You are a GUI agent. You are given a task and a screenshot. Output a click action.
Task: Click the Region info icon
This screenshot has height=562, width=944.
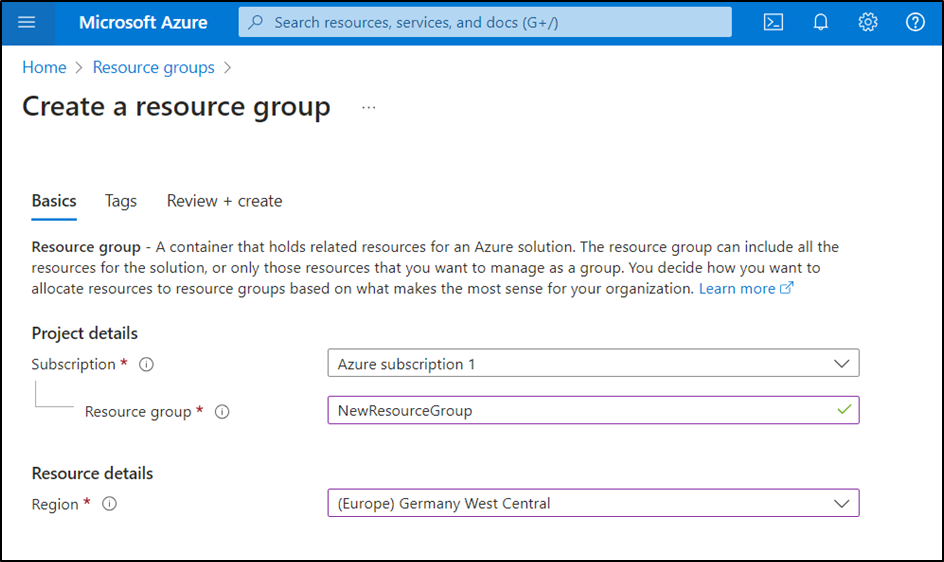110,504
